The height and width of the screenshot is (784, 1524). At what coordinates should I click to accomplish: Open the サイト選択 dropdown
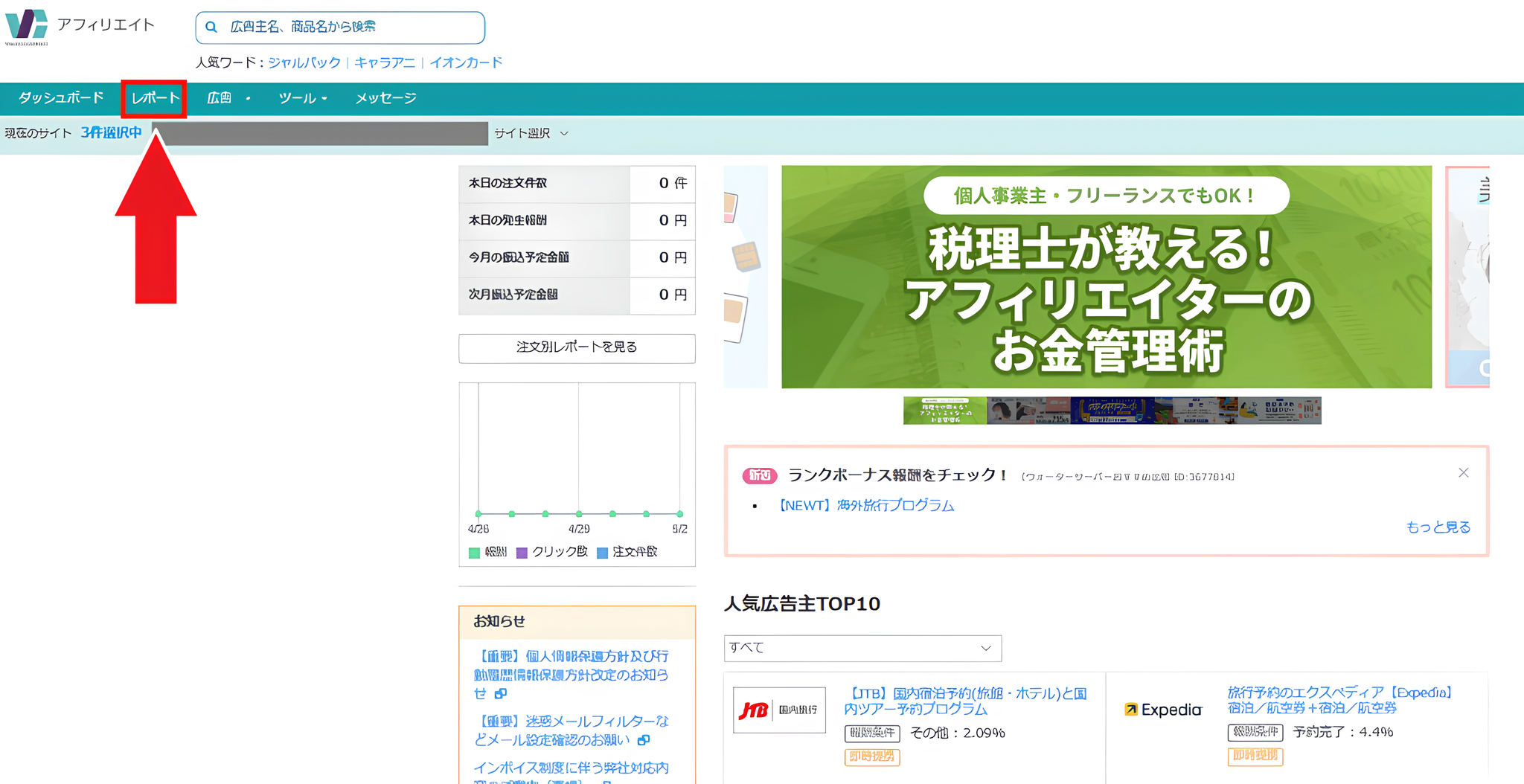pos(530,133)
